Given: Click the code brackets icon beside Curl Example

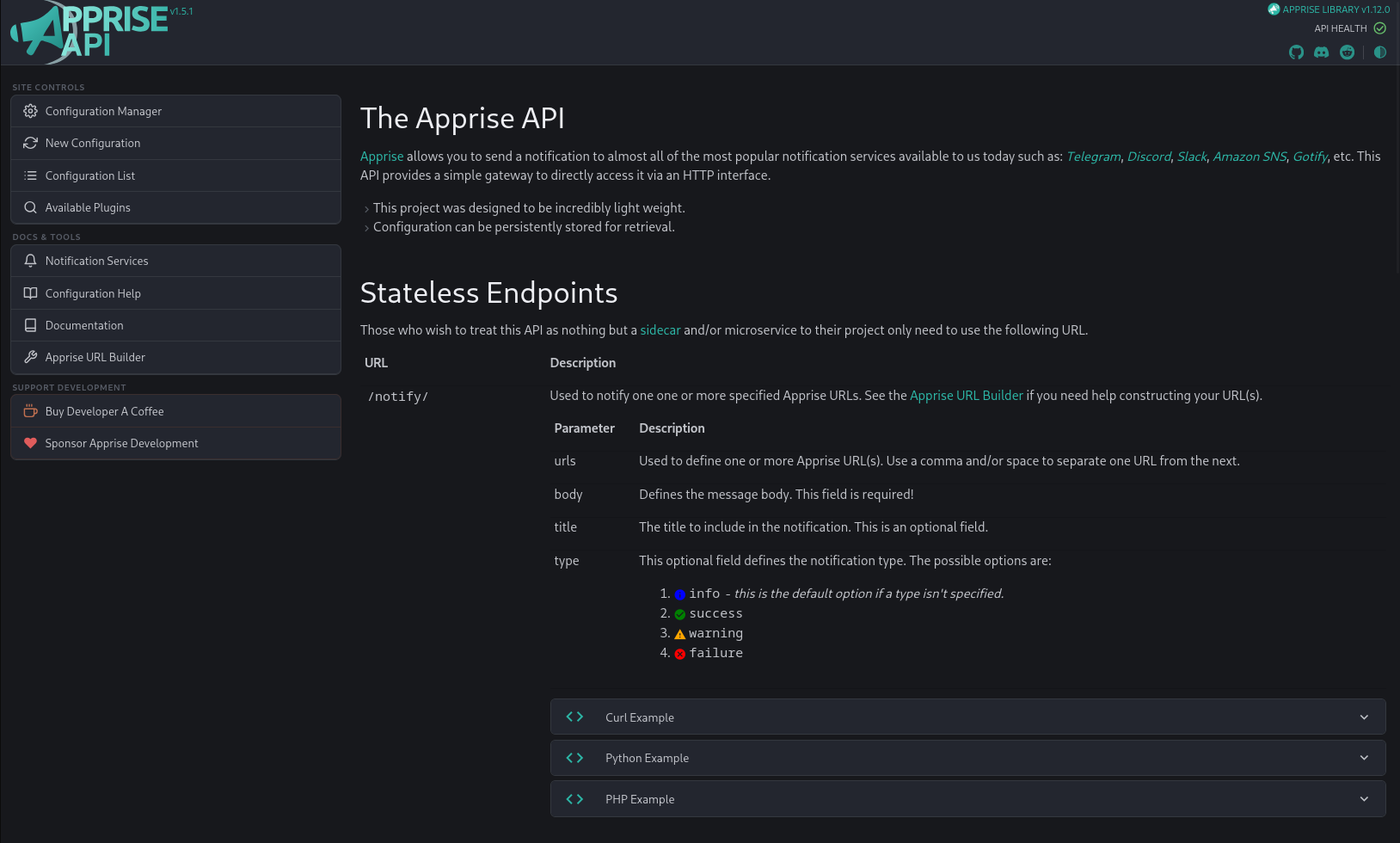Looking at the screenshot, I should (x=574, y=717).
